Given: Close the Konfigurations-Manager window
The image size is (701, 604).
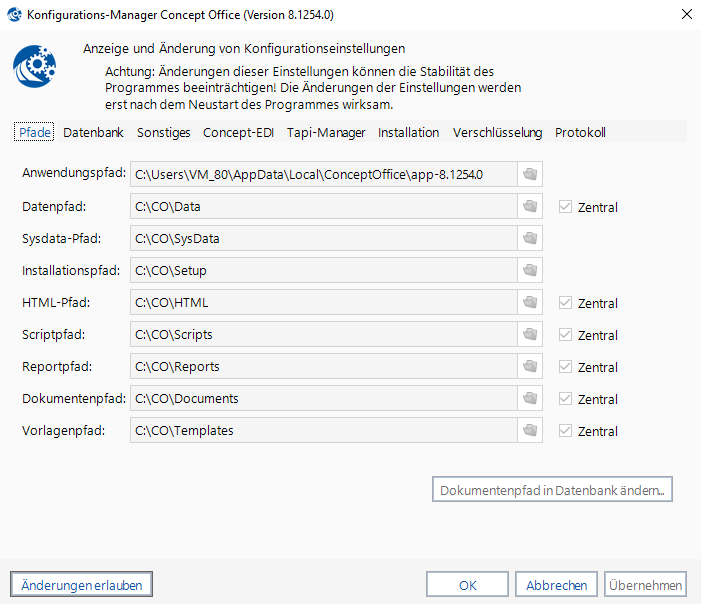Looking at the screenshot, I should [686, 15].
